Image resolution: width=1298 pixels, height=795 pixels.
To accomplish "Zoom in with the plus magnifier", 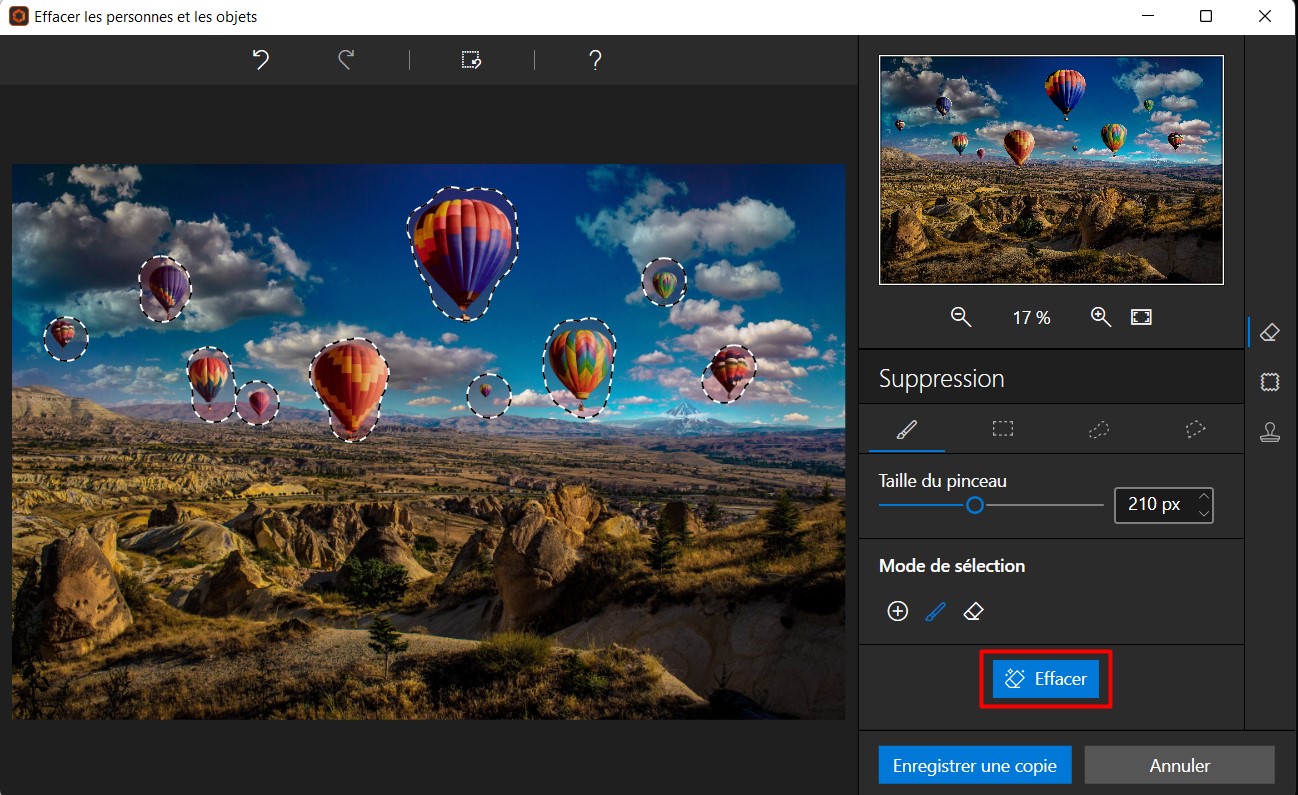I will 1101,317.
